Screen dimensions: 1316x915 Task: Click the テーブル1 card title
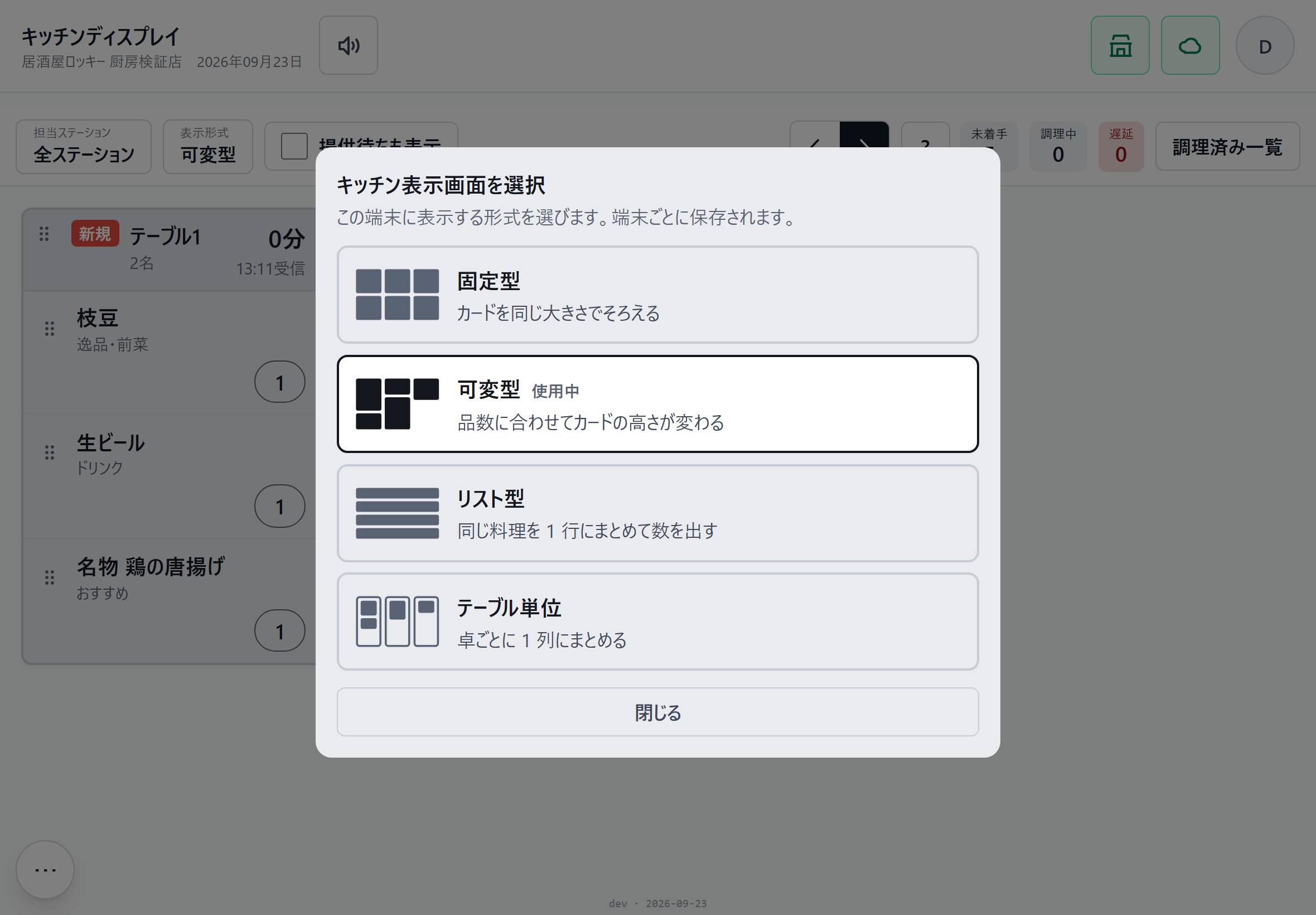166,236
